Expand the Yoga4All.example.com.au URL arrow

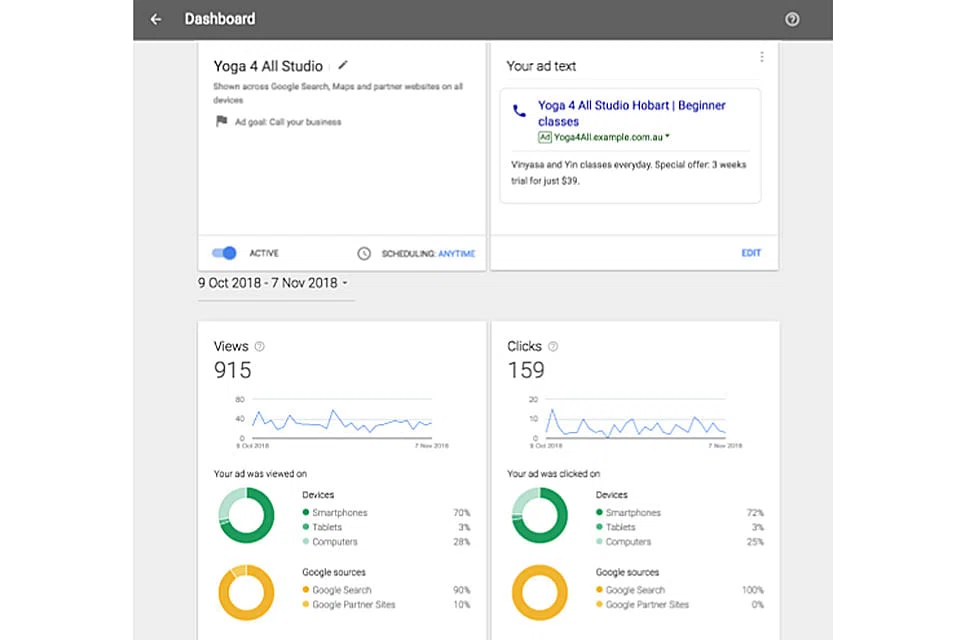[x=667, y=137]
